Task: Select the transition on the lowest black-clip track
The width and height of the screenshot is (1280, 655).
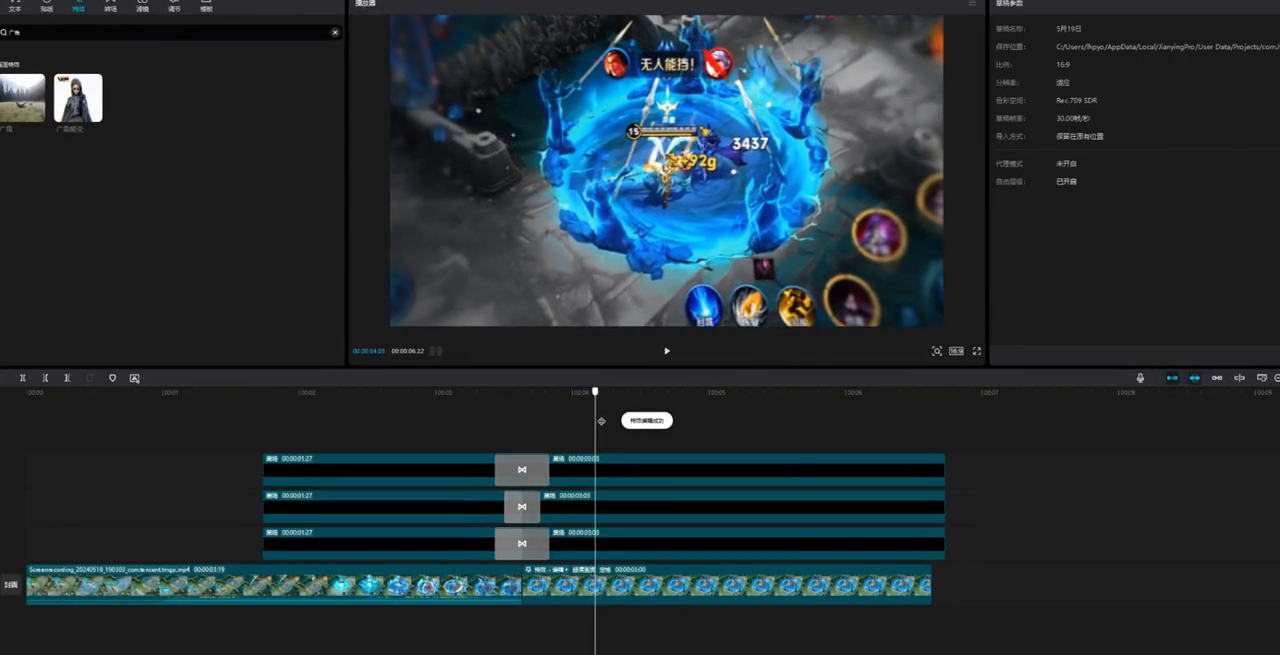Action: [x=522, y=544]
